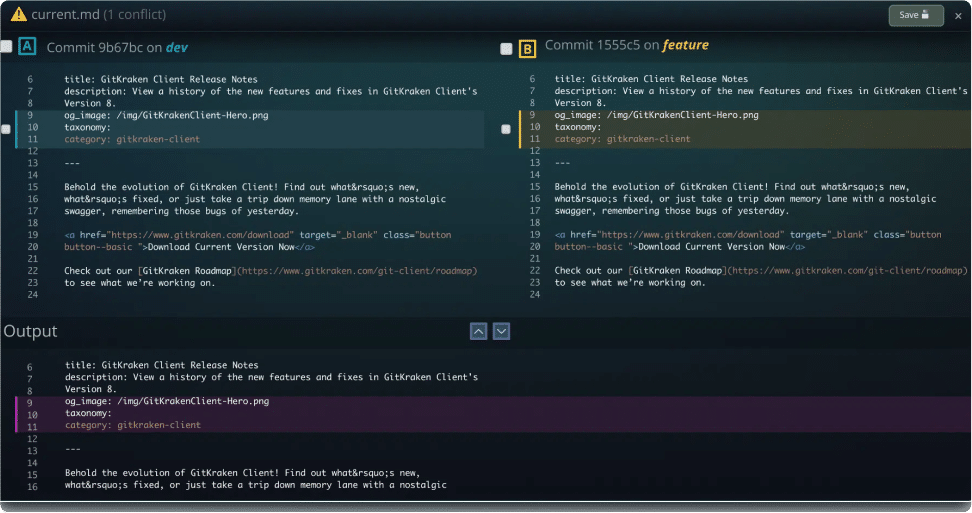Jump to next conflict with down arrow
The image size is (972, 513).
coord(501,331)
